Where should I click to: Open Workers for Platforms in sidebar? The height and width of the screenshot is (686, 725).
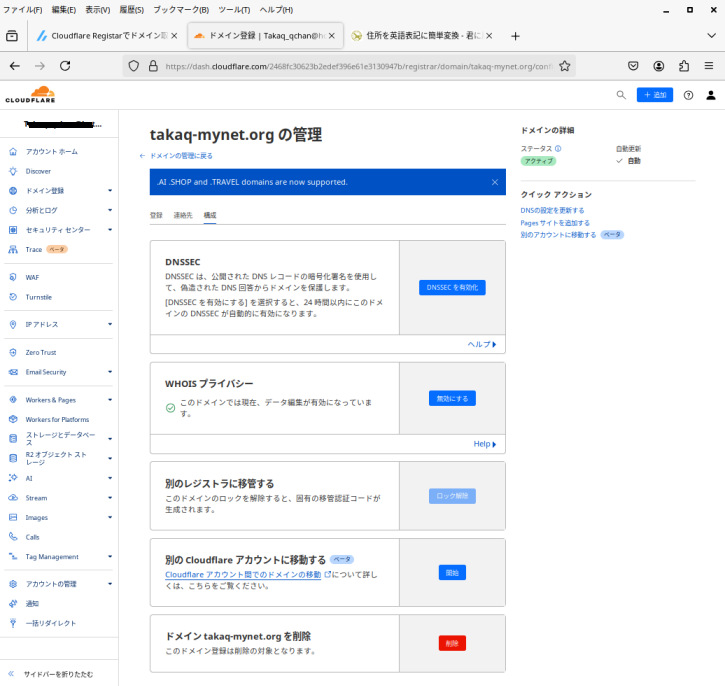[x=57, y=420]
